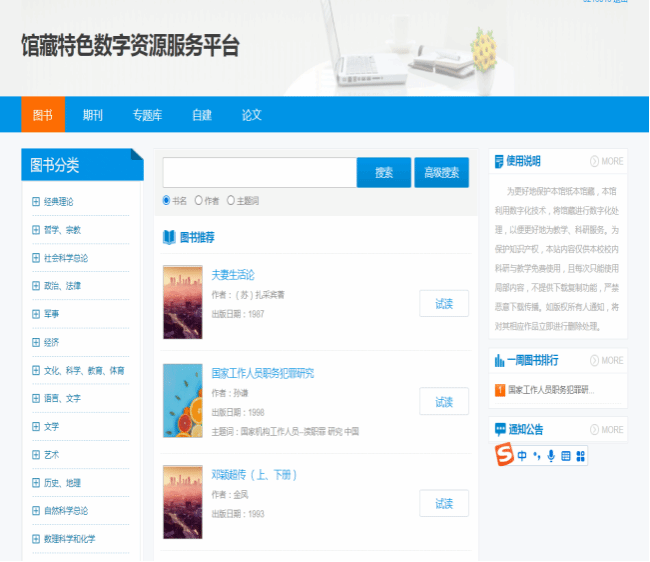The width and height of the screenshot is (650, 562).
Task: Switch to the 期刊 tab
Action: pos(93,115)
